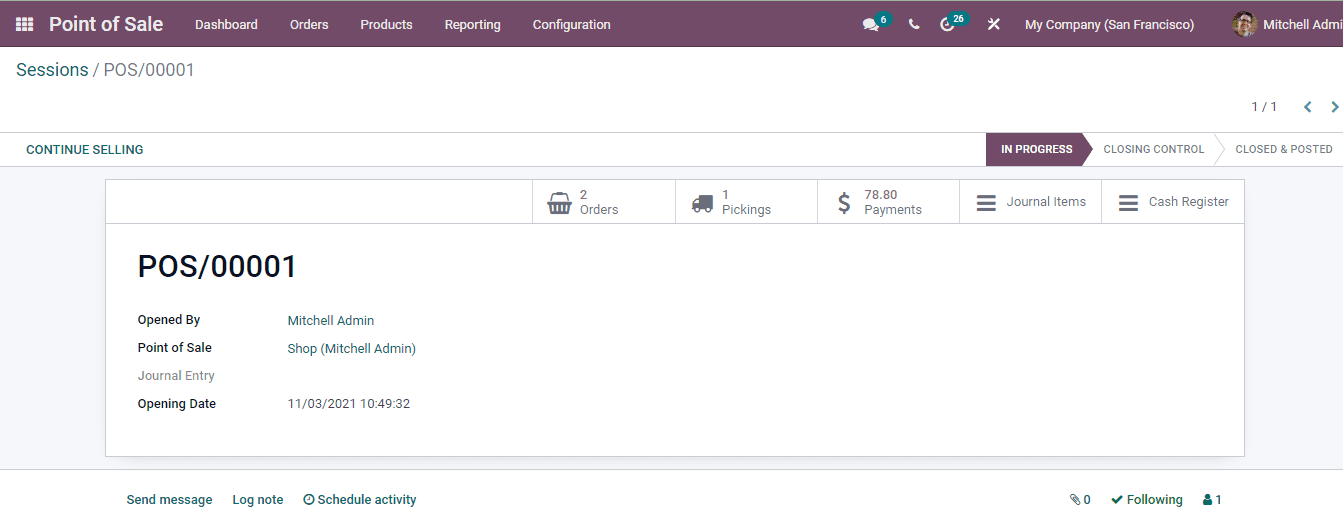Open the Configuration menu

[x=571, y=24]
